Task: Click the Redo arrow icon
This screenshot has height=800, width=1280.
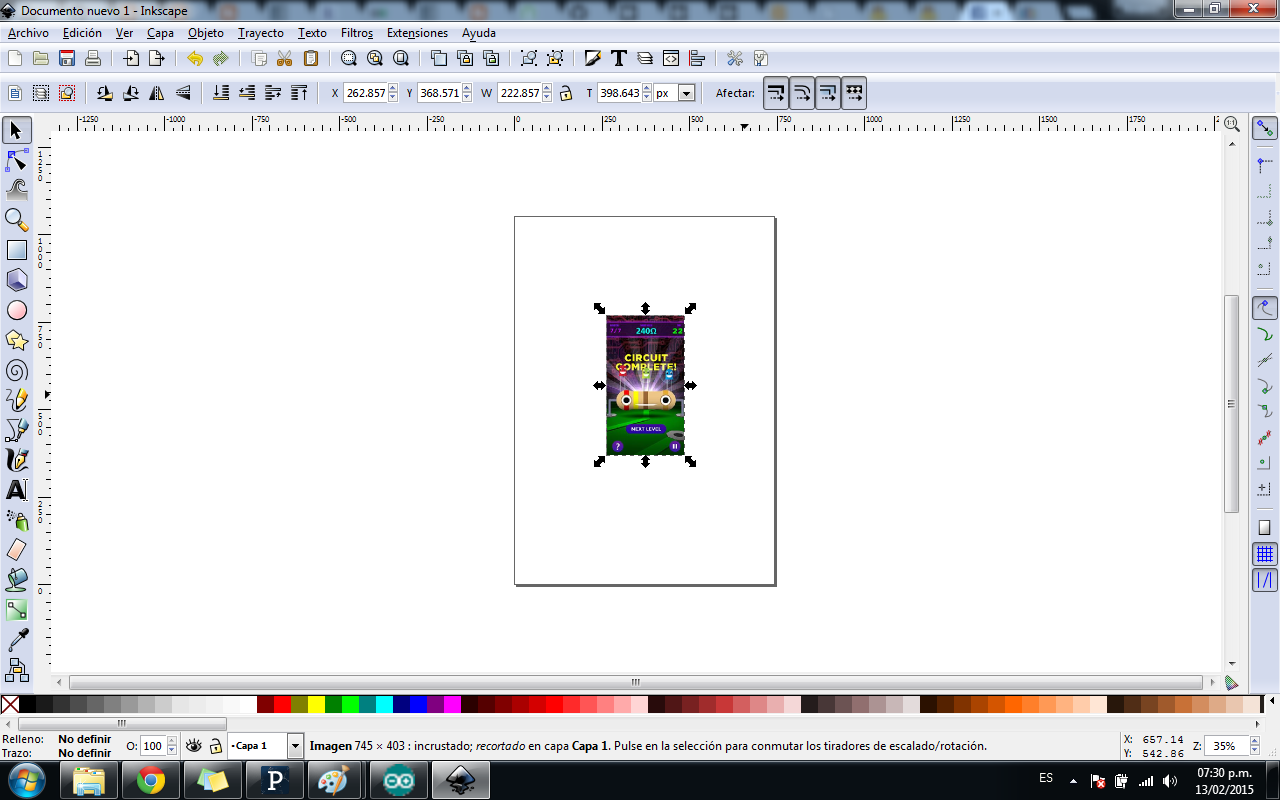Action: [220, 58]
